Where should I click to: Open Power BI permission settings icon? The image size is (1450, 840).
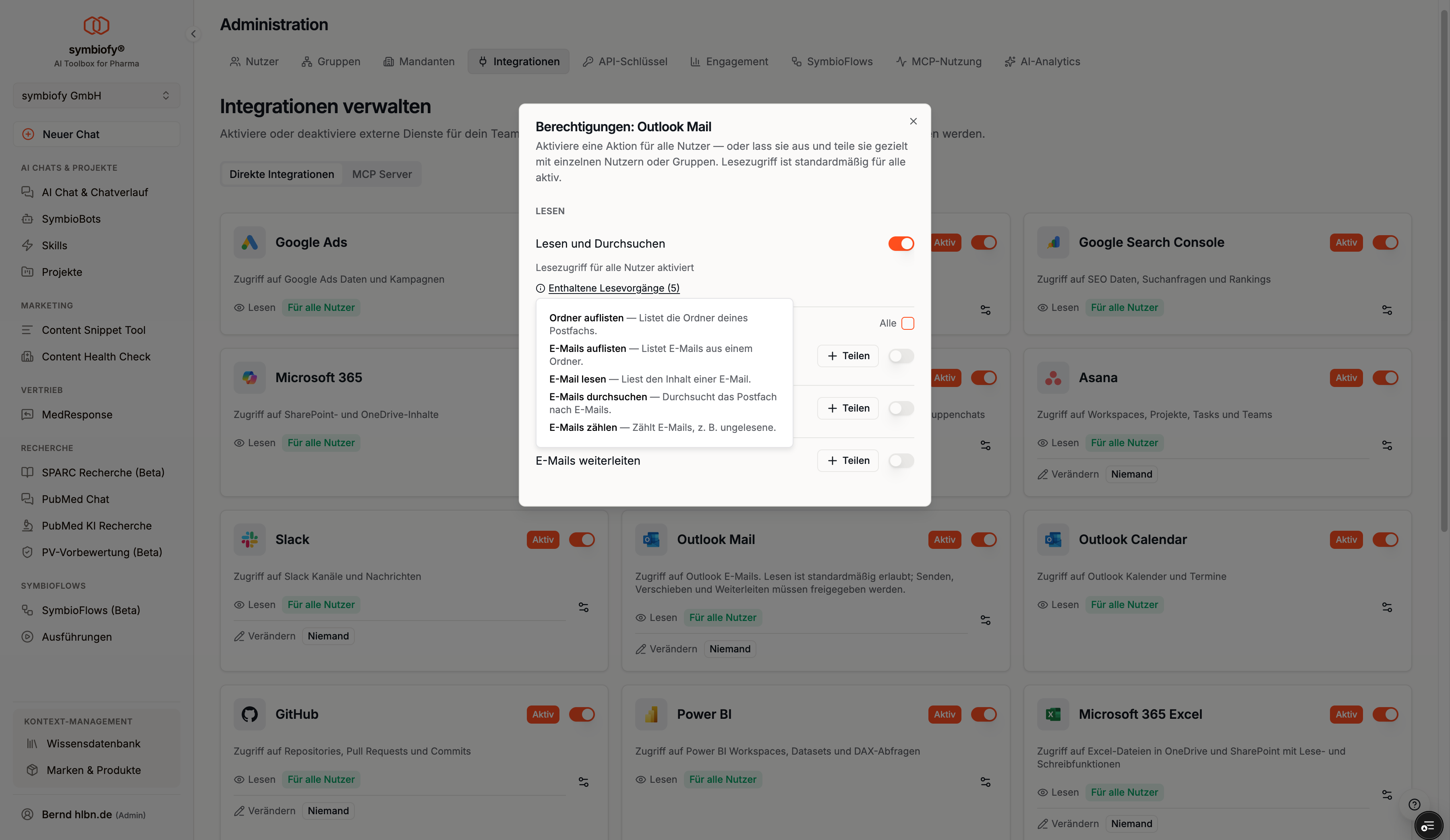[985, 782]
